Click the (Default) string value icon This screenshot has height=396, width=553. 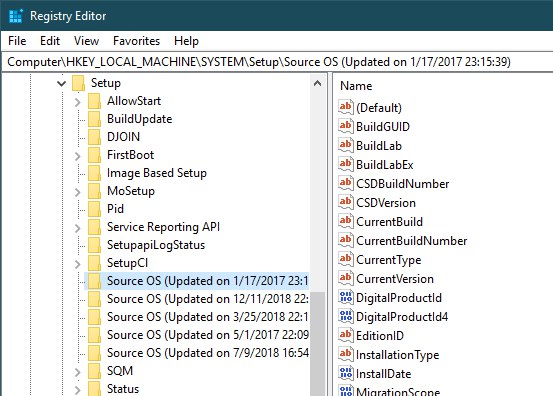click(346, 107)
